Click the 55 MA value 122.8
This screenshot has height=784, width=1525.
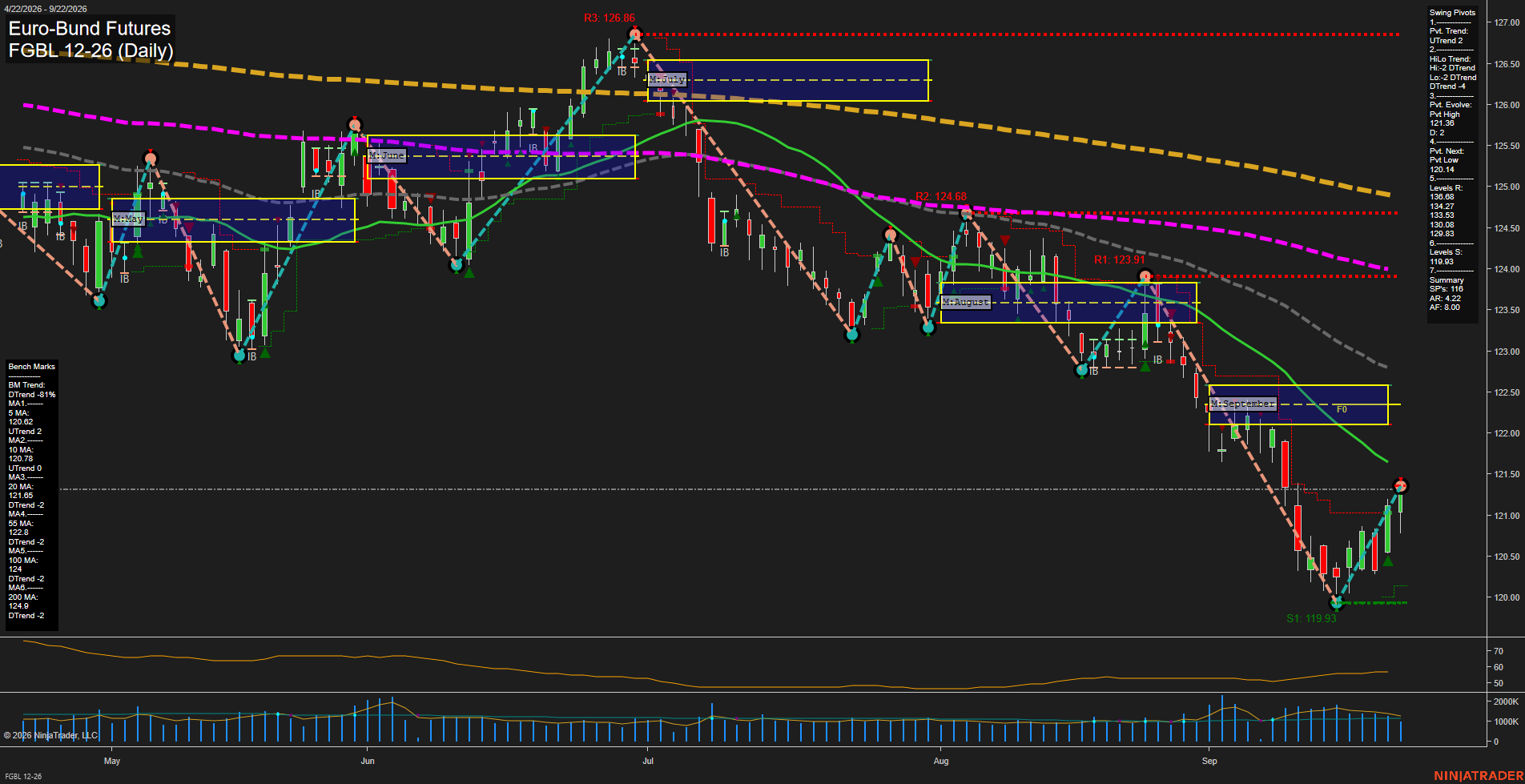point(18,533)
